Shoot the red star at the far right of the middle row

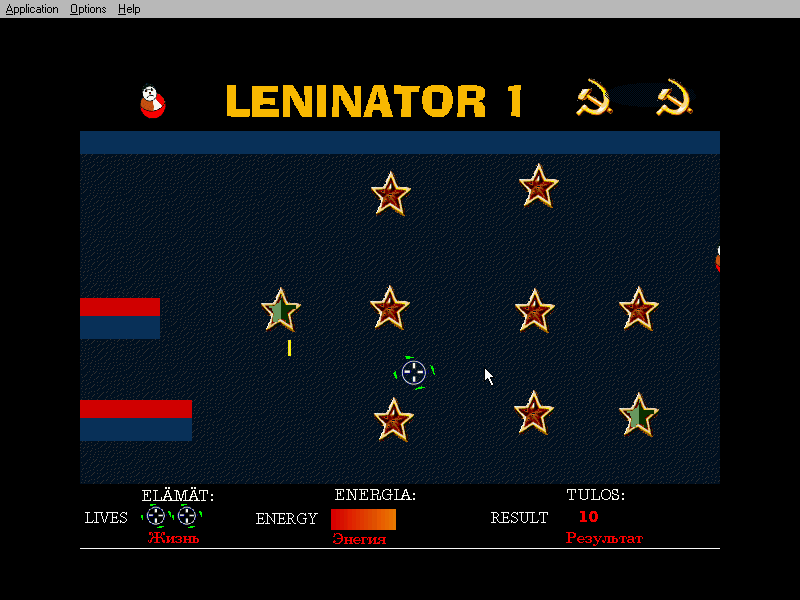point(638,309)
